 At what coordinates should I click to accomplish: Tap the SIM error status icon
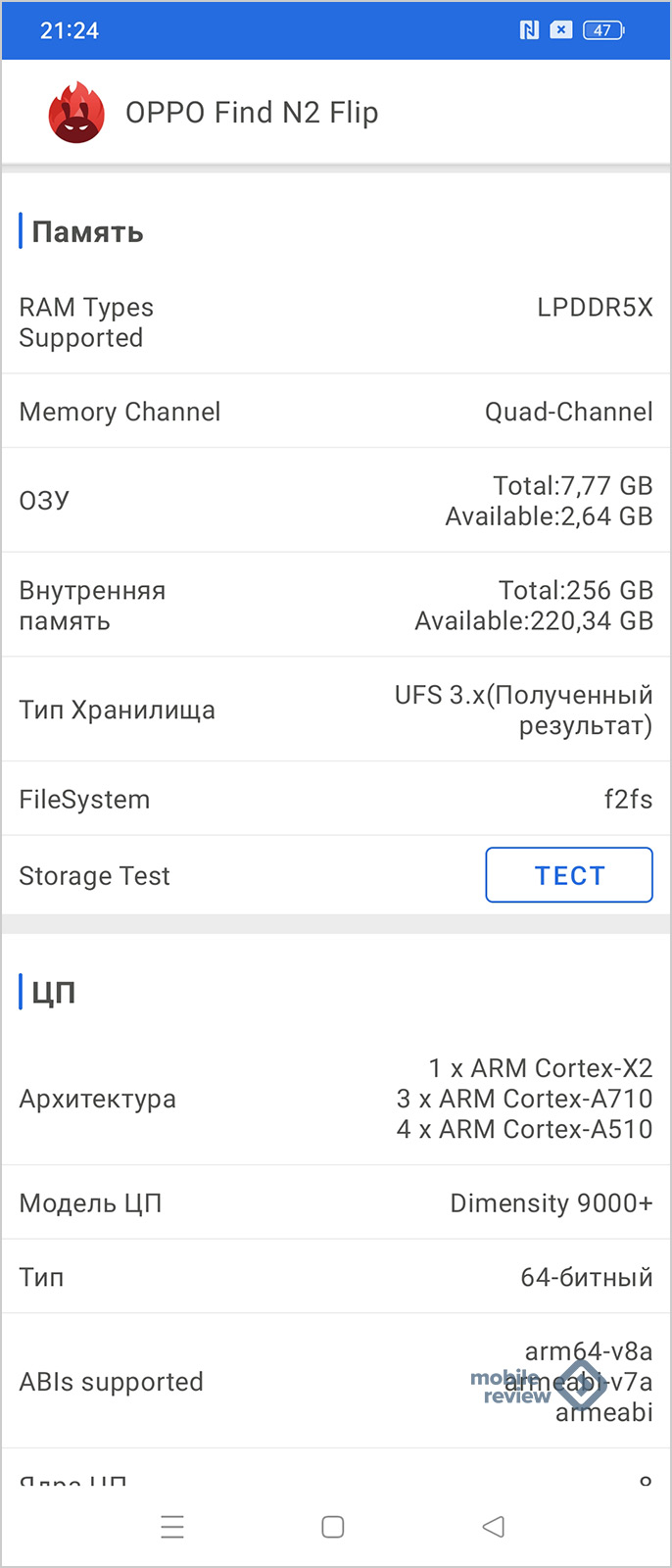[x=560, y=30]
